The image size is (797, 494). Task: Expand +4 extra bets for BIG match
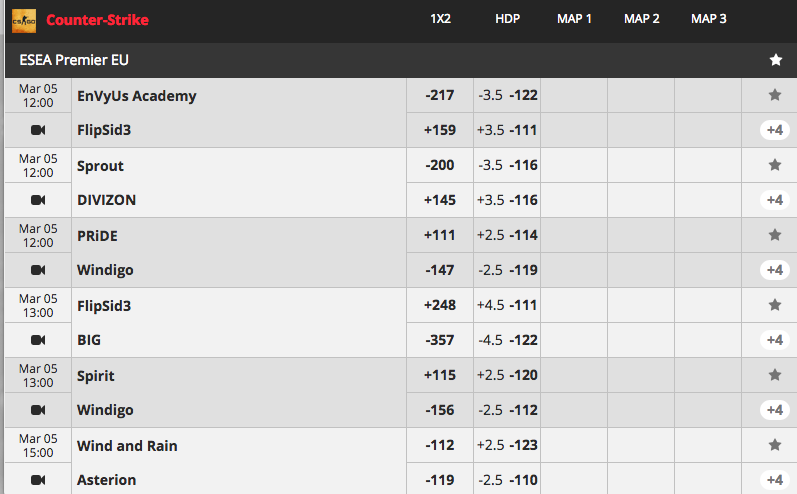pos(775,340)
